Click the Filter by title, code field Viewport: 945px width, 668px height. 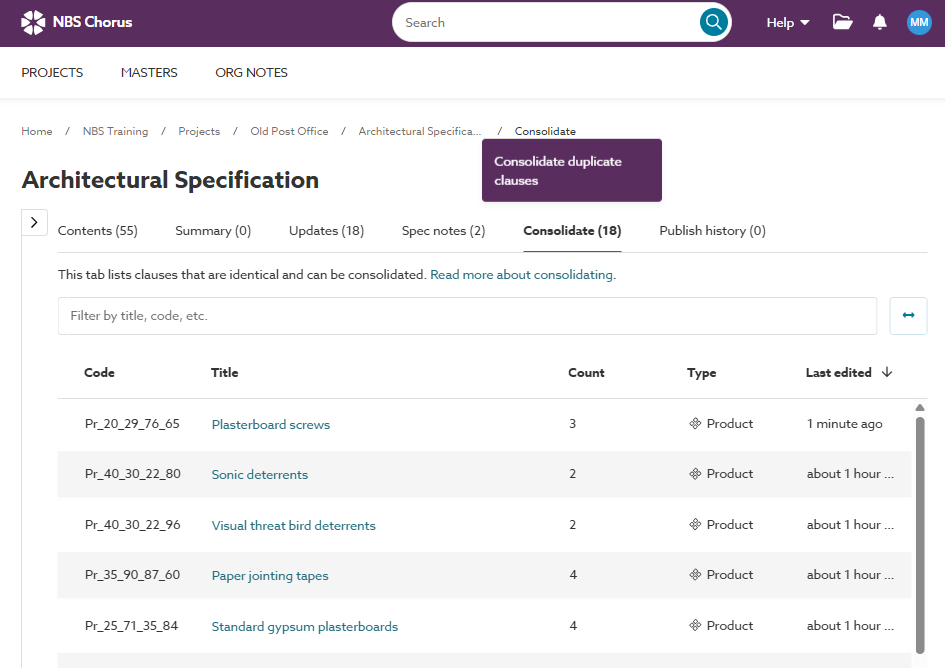467,315
